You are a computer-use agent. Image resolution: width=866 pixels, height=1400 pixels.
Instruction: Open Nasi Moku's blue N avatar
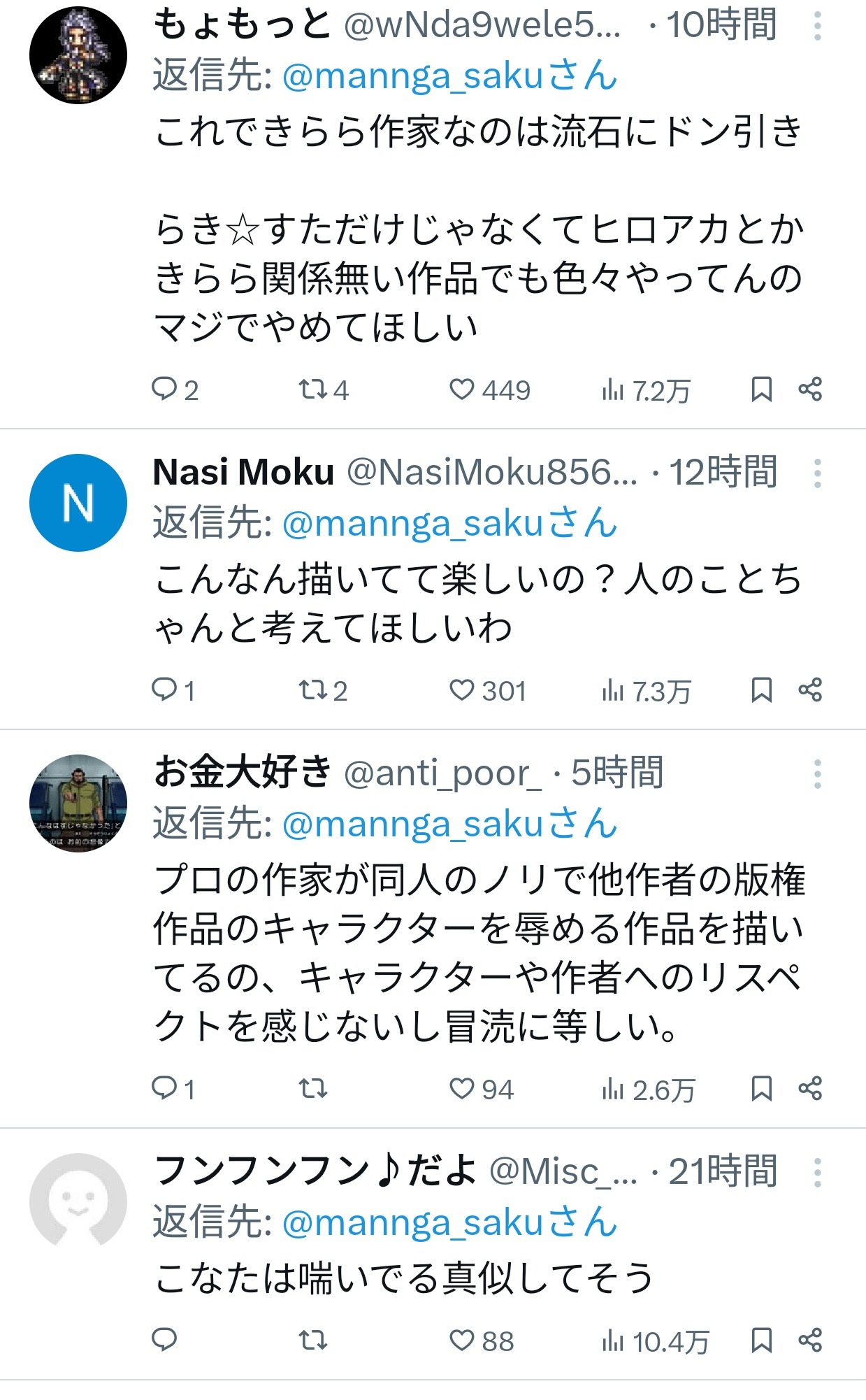tap(78, 503)
